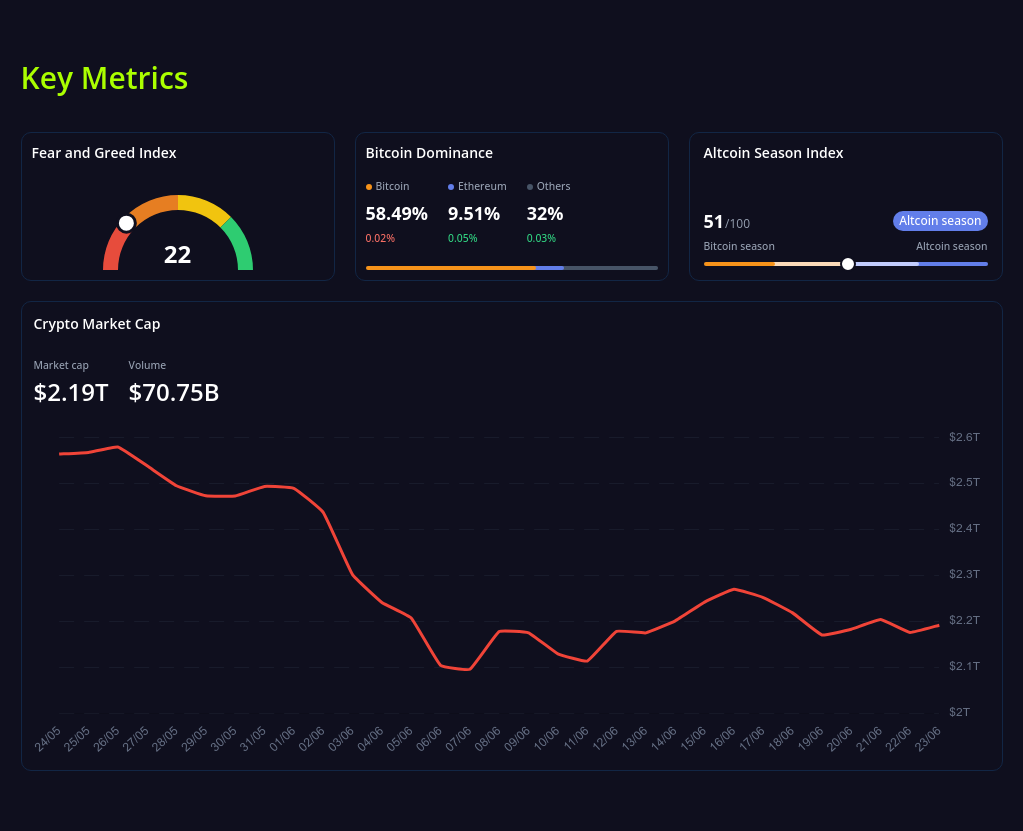Image resolution: width=1023 pixels, height=831 pixels.
Task: Click the Altcoin Season Index slider handle
Action: [847, 264]
